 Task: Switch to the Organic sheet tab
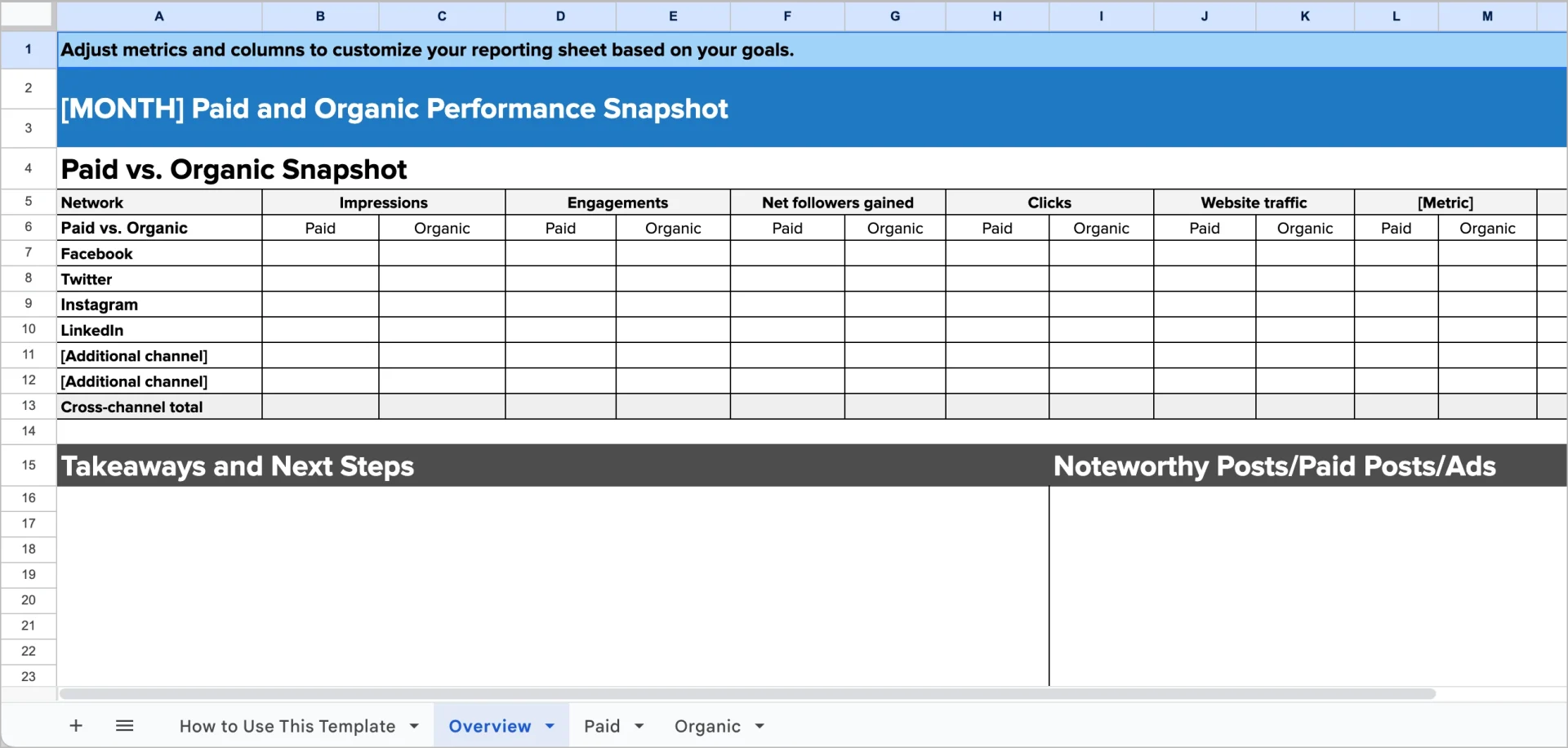click(x=709, y=725)
